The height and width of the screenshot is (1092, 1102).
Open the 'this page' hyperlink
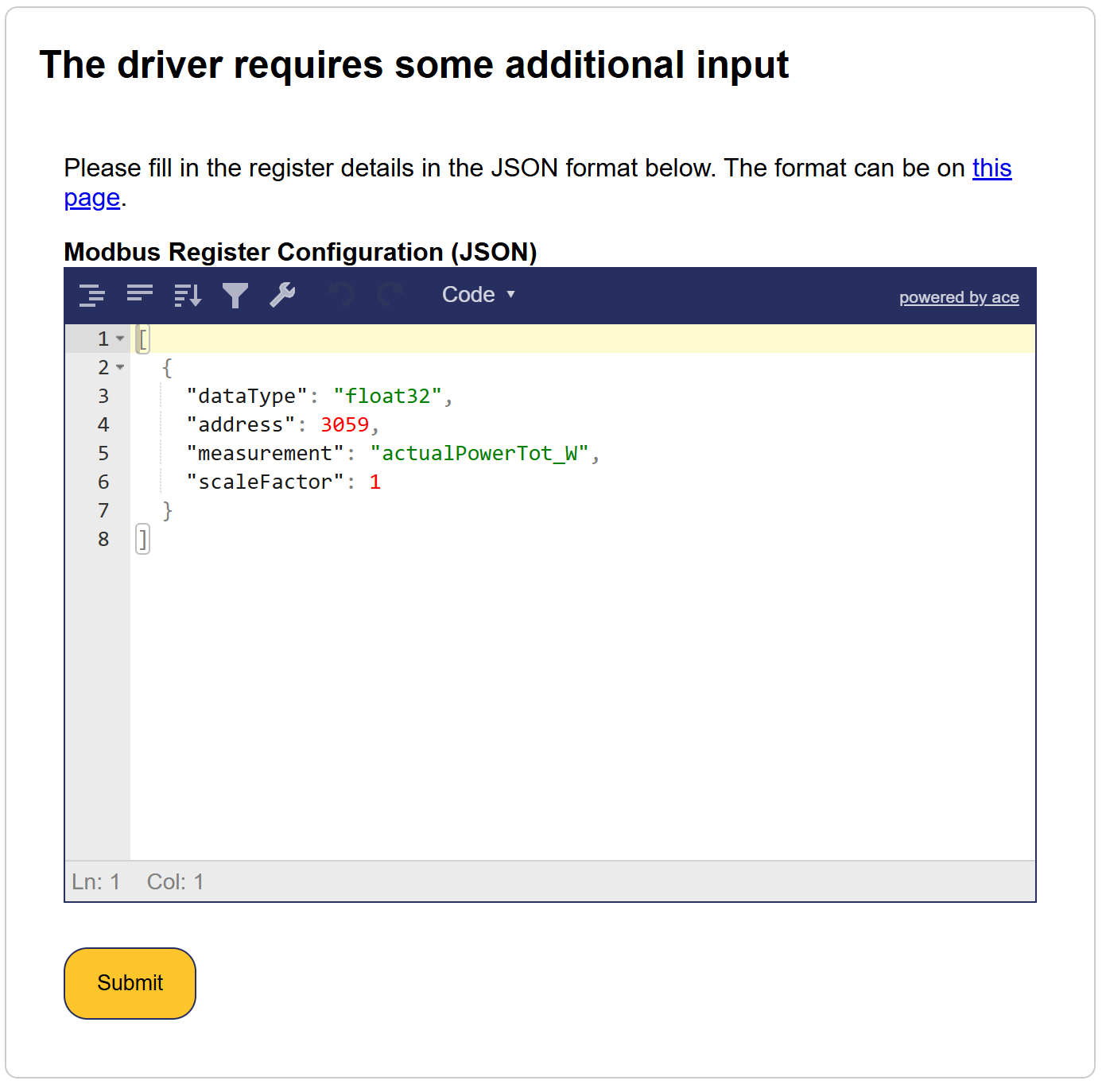coord(991,168)
